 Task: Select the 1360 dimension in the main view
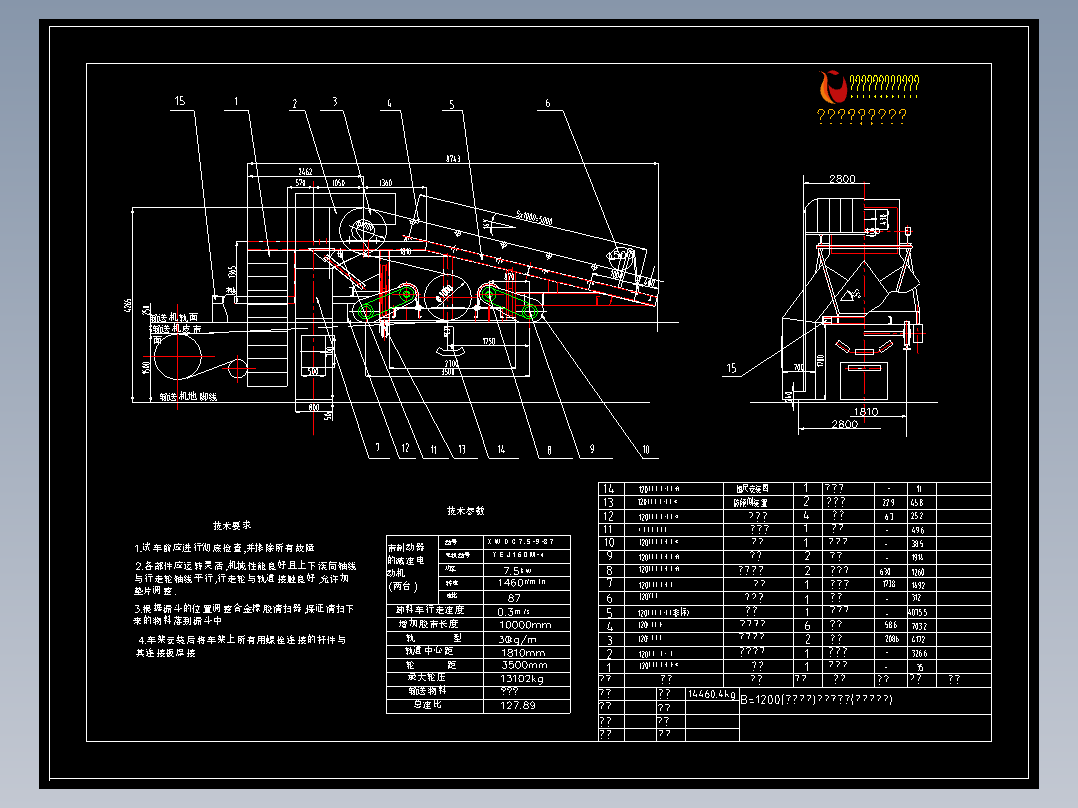386,183
